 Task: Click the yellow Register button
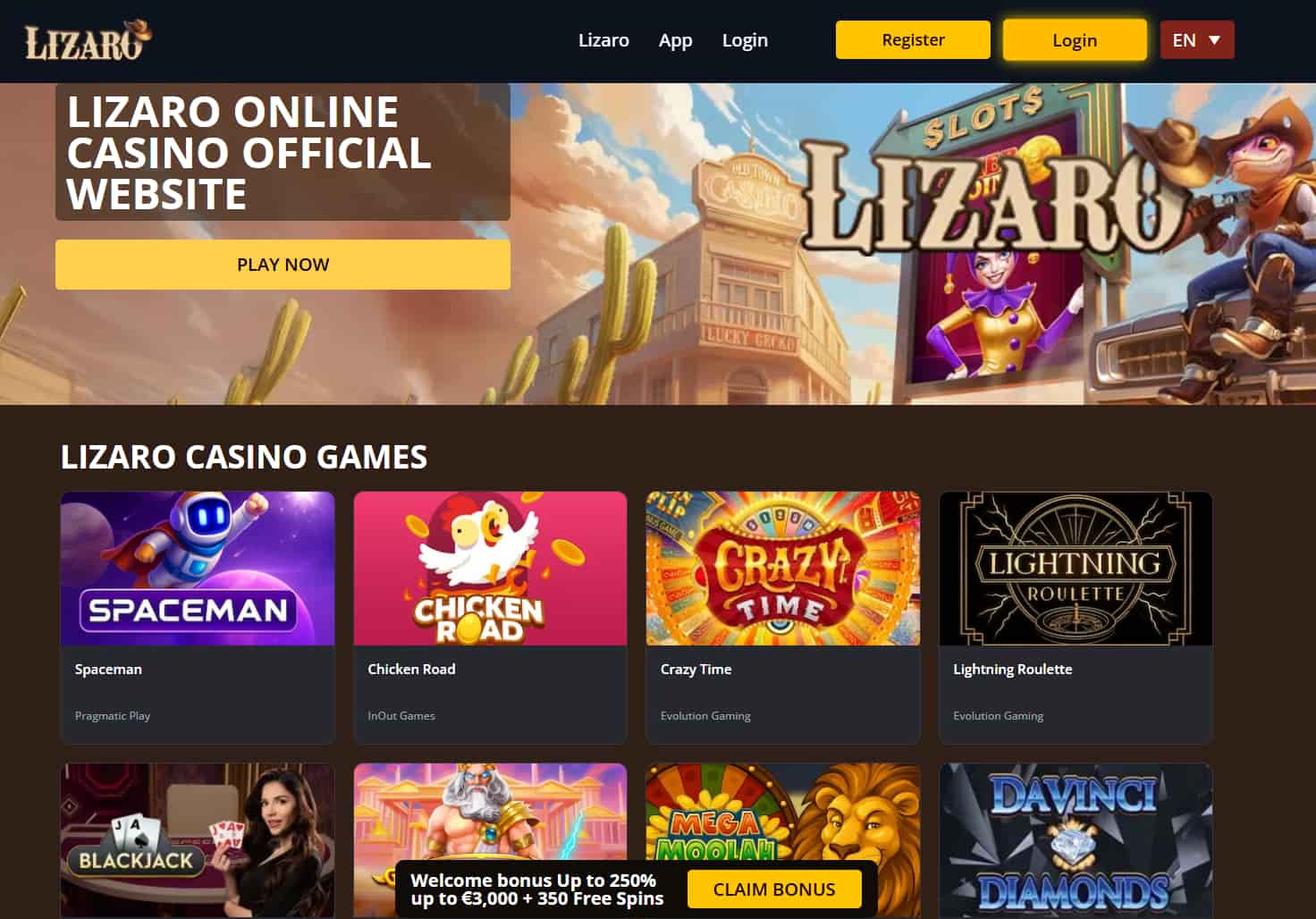tap(913, 40)
